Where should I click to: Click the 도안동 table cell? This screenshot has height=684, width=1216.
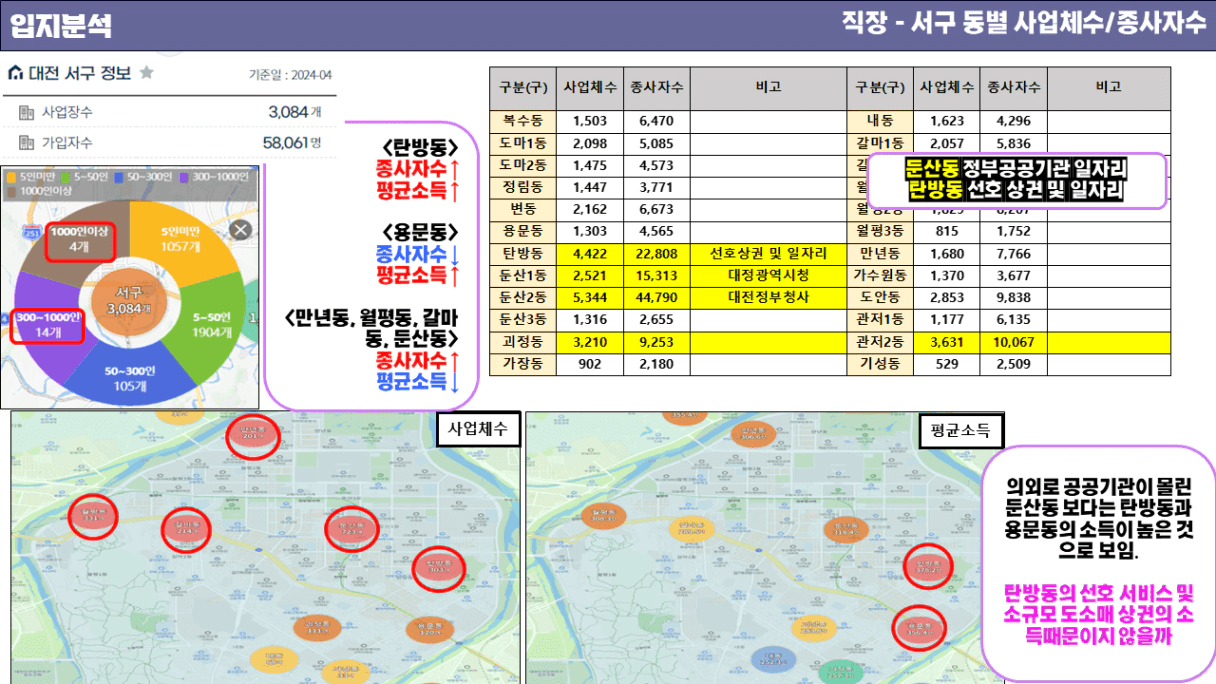[880, 298]
